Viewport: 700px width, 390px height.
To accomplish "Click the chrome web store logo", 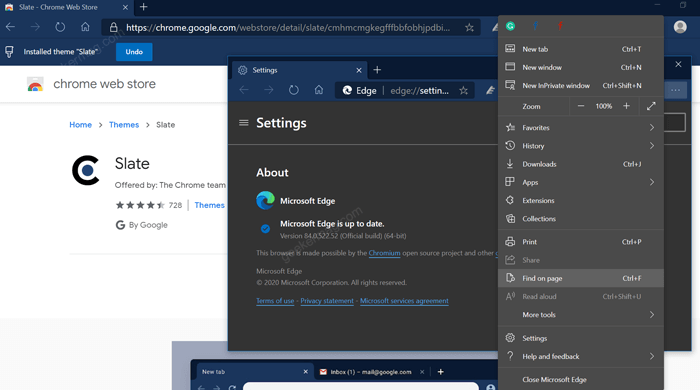I will tap(35, 84).
